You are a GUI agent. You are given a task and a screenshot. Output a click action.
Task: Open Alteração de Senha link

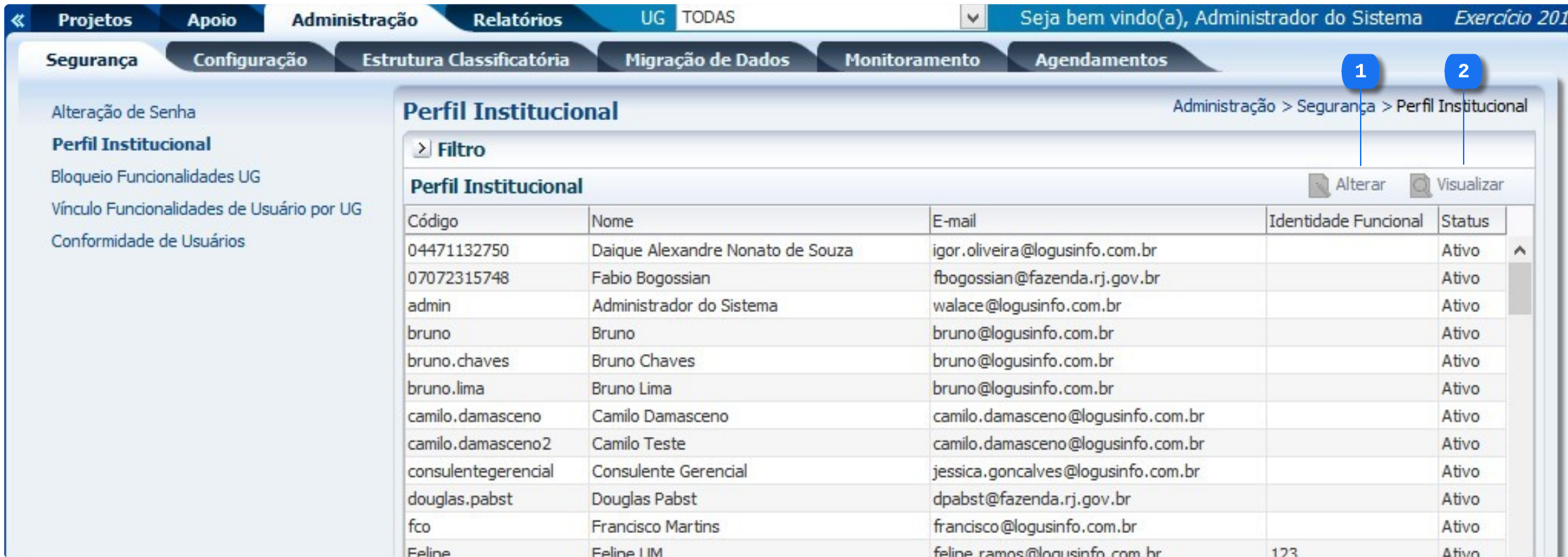tap(124, 112)
